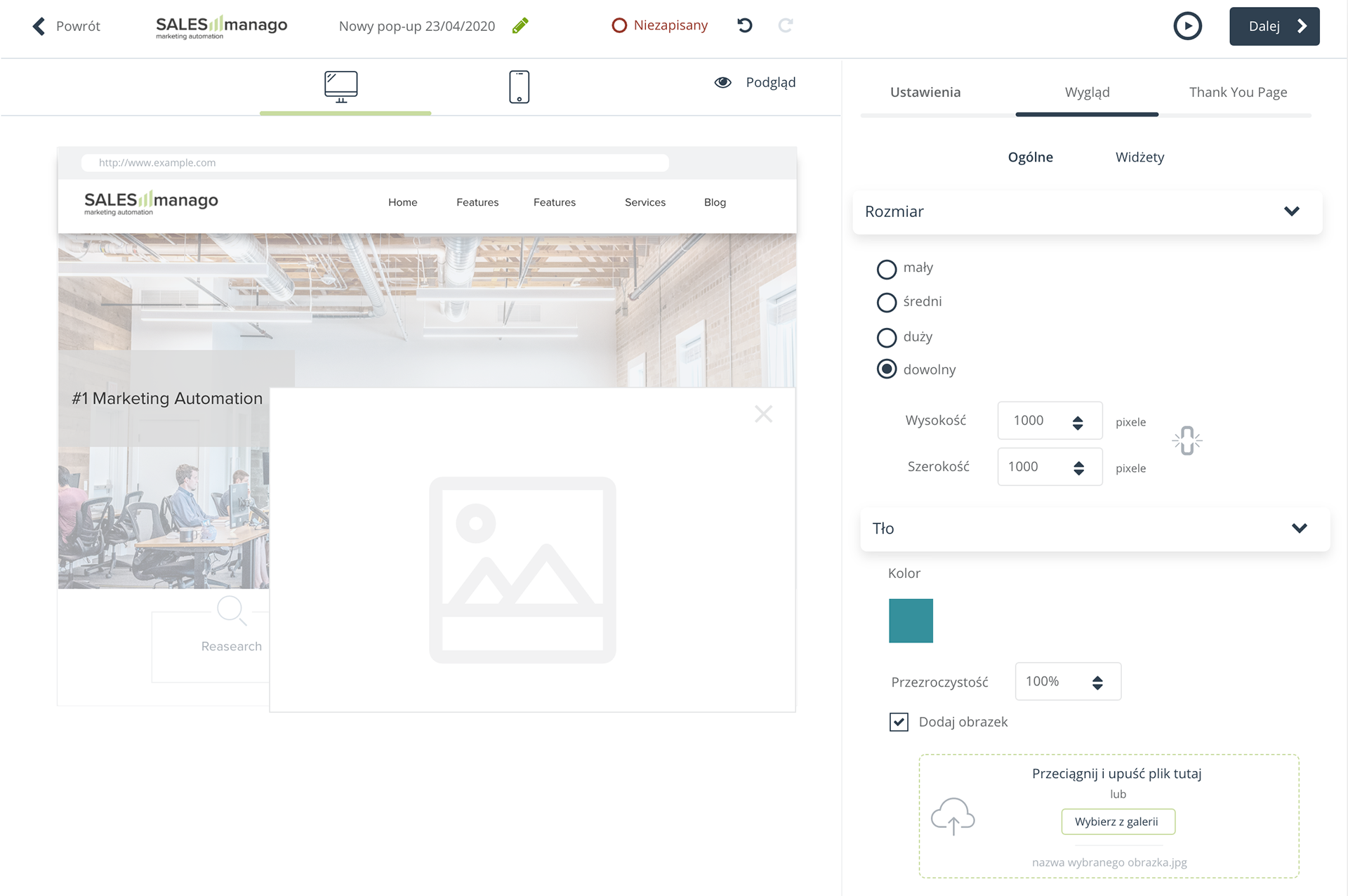Click SALESmanago logo in preview site
The image size is (1348, 896).
tap(151, 202)
